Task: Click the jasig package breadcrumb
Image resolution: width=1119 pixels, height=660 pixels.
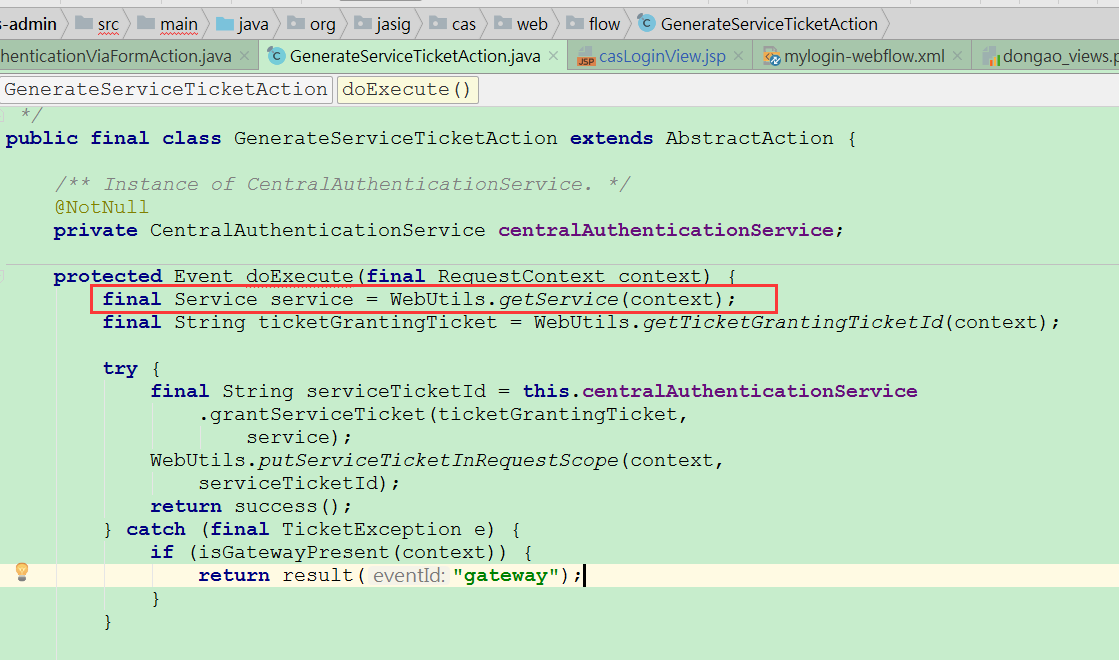Action: click(383, 24)
